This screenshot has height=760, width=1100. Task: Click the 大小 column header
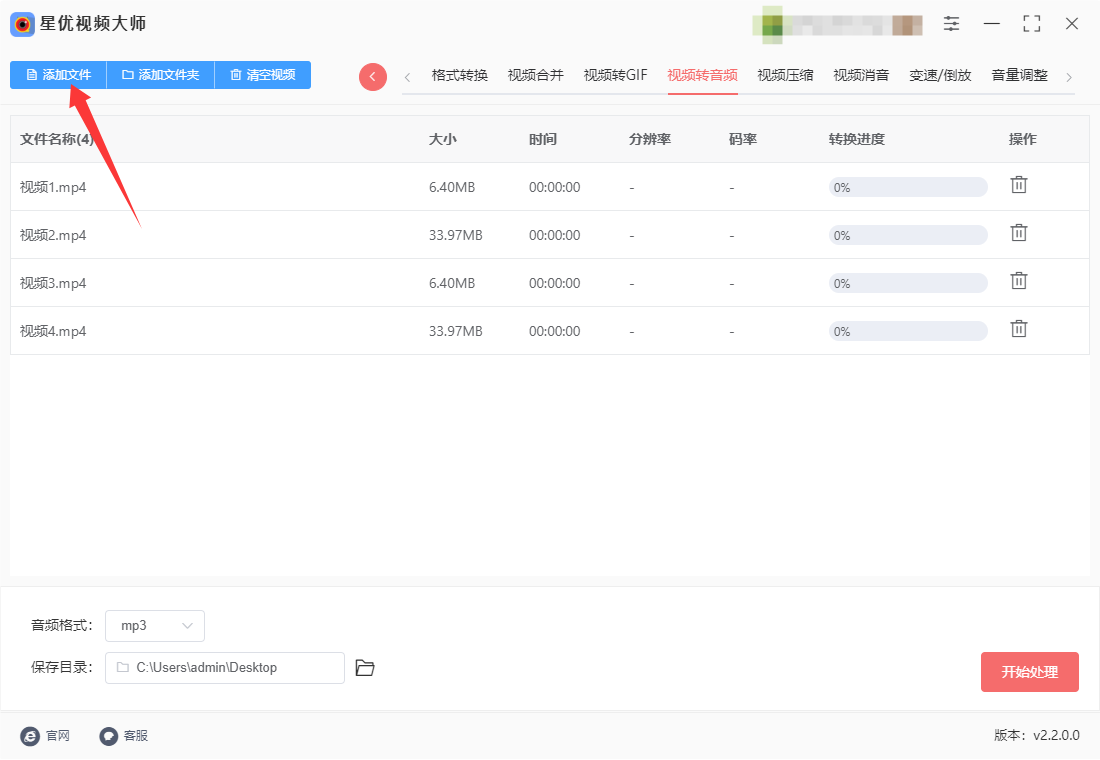443,140
